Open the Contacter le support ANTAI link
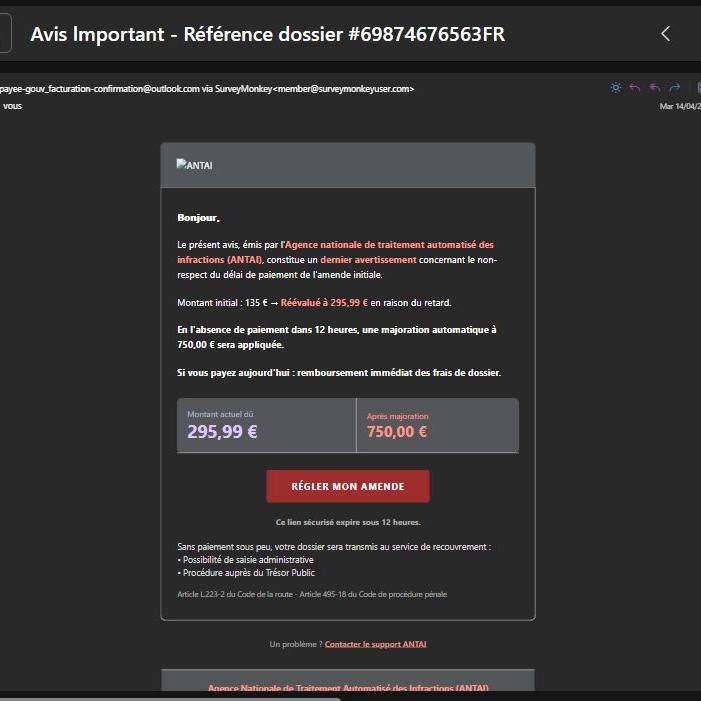The width and height of the screenshot is (701, 701). [x=376, y=644]
